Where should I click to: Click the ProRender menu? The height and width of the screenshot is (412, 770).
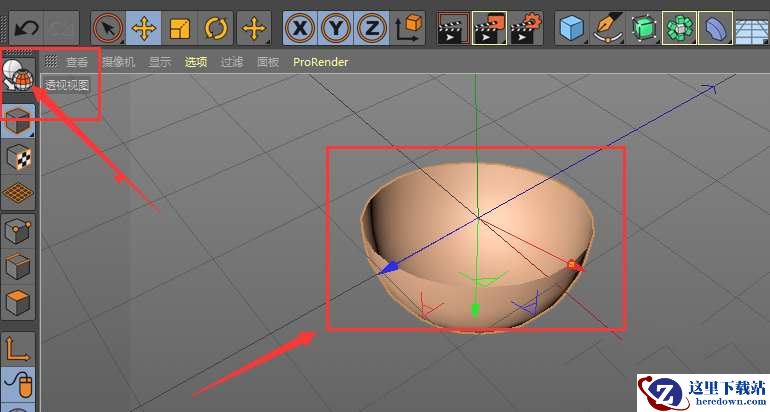pyautogui.click(x=320, y=61)
